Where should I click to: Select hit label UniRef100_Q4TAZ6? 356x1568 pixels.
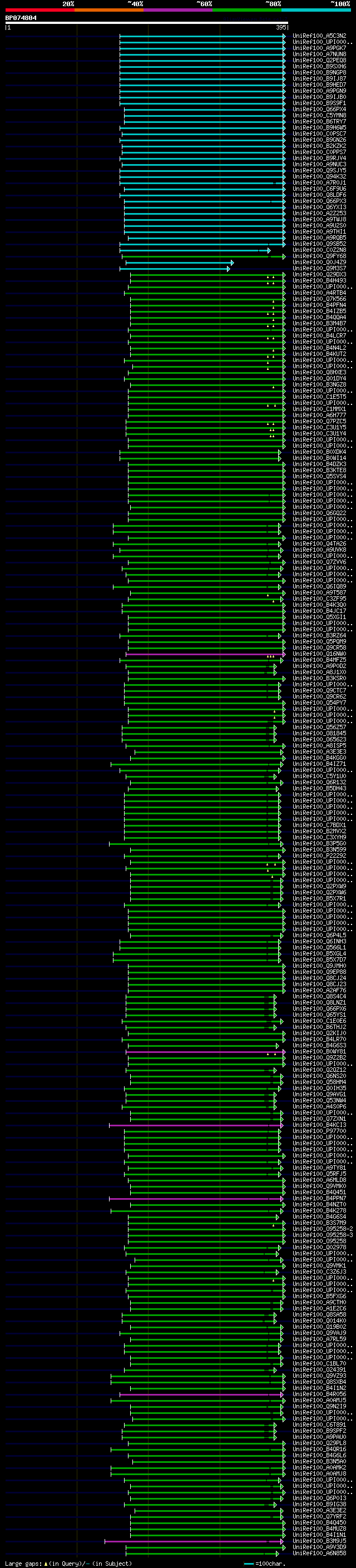(x=319, y=544)
